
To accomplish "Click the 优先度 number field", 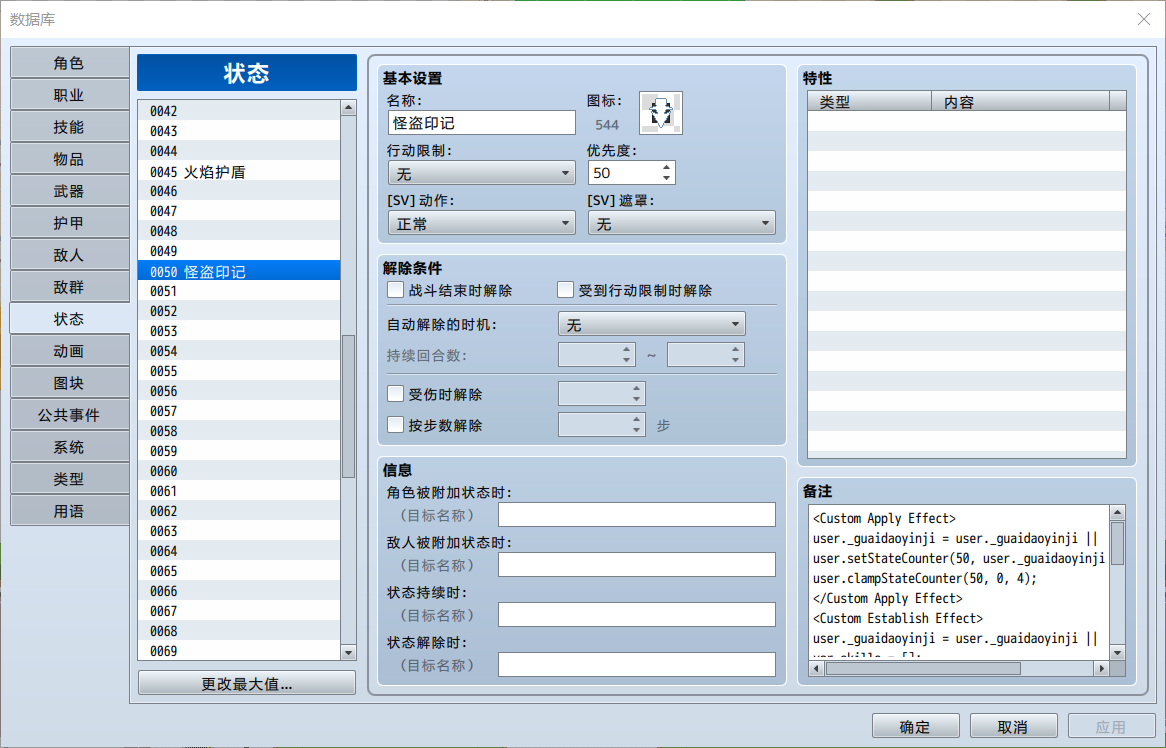I will (x=624, y=173).
